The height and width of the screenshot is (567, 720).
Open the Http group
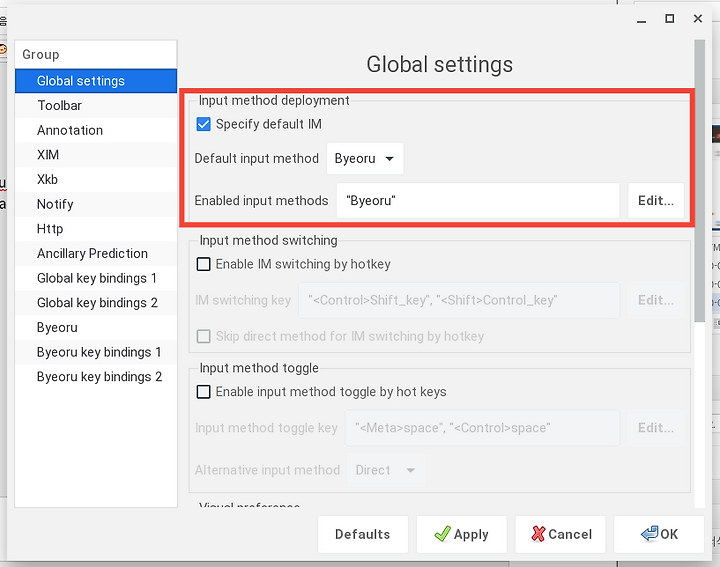pyautogui.click(x=96, y=229)
